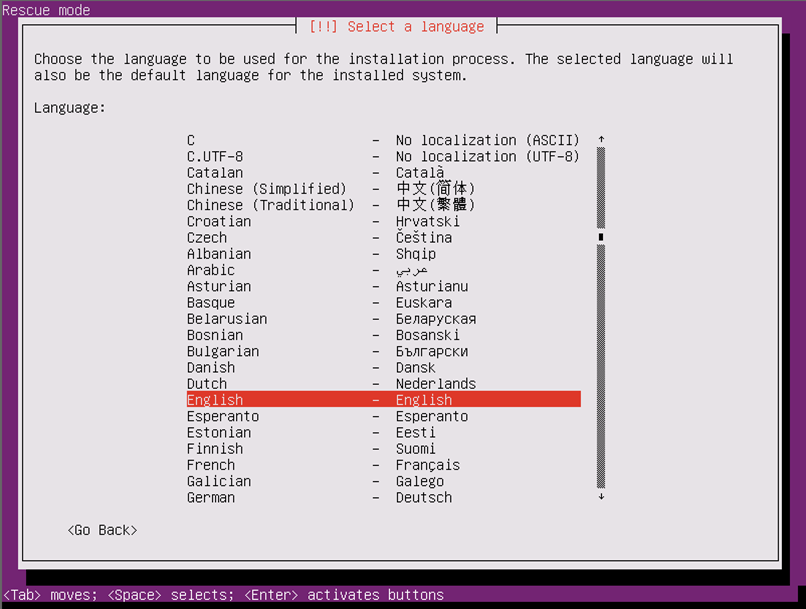Pick Chinese (Simplified) language option
This screenshot has width=806, height=609.
click(383, 189)
